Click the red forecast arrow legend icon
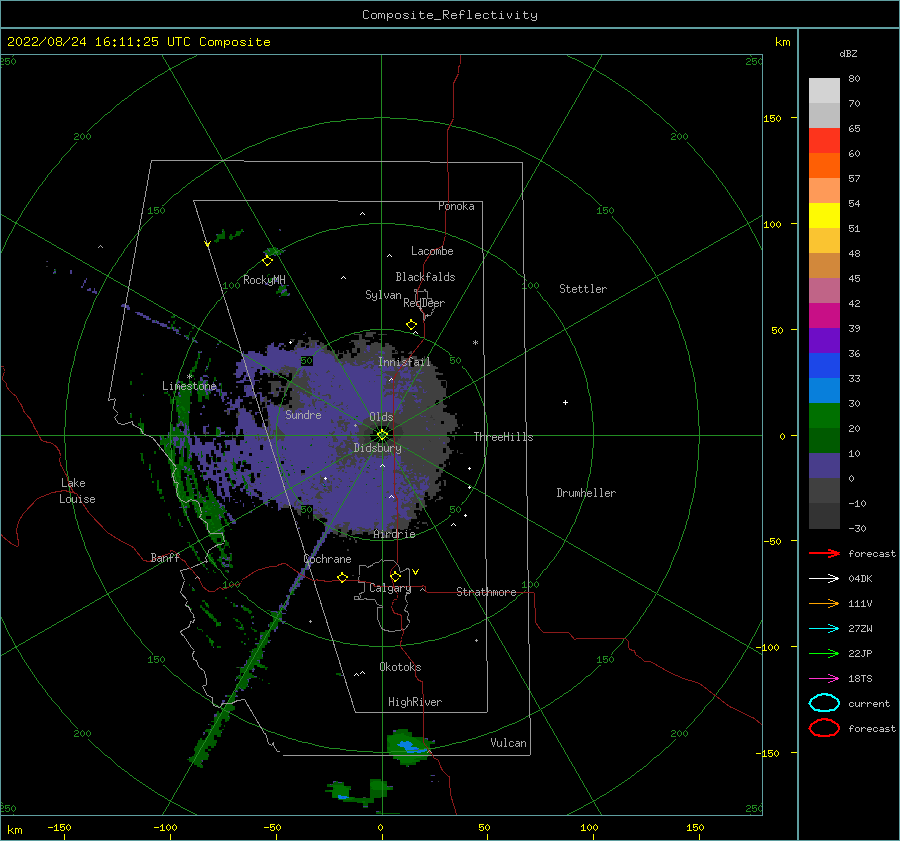 coord(824,553)
